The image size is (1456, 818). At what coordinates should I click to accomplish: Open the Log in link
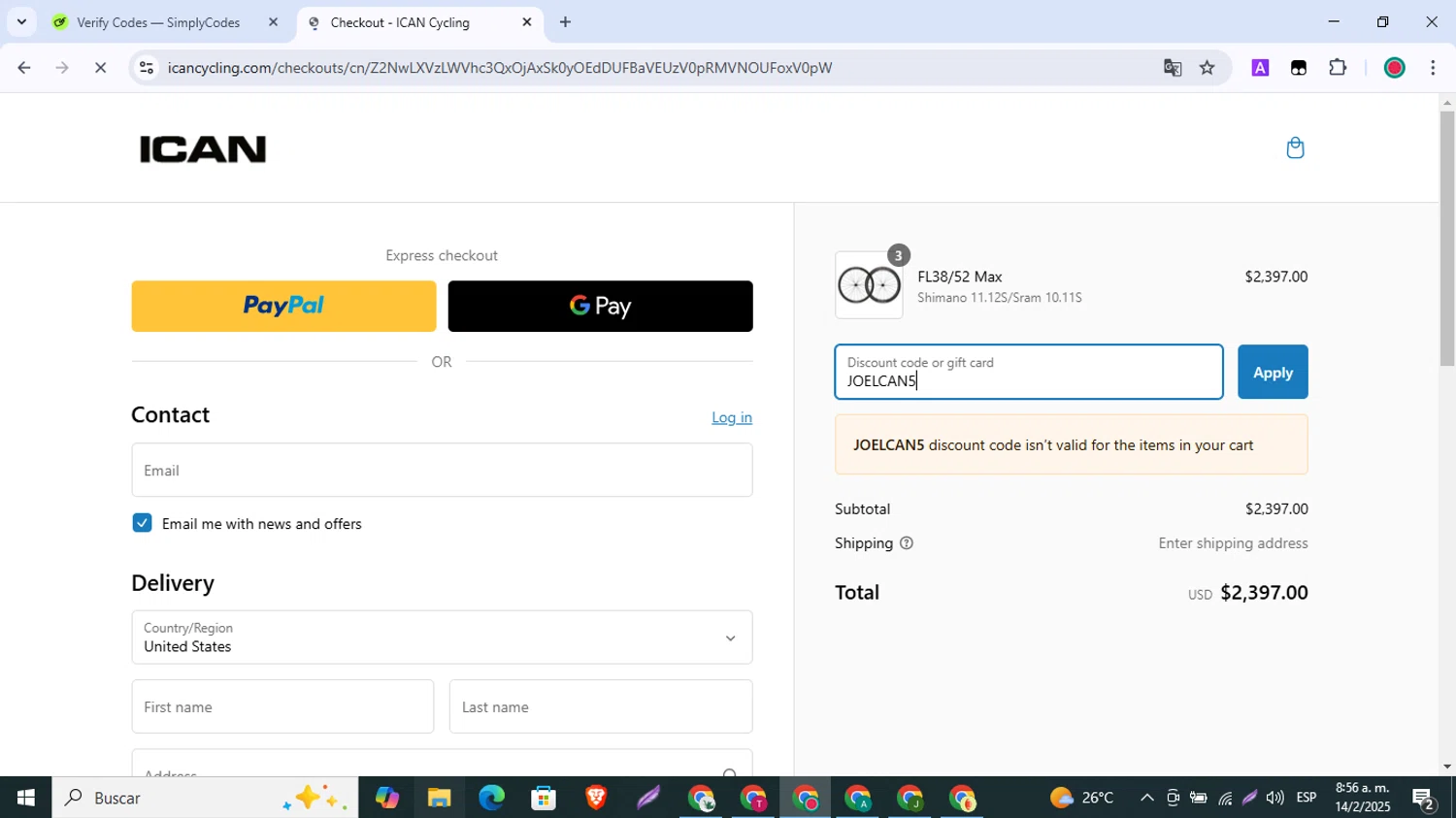click(732, 417)
